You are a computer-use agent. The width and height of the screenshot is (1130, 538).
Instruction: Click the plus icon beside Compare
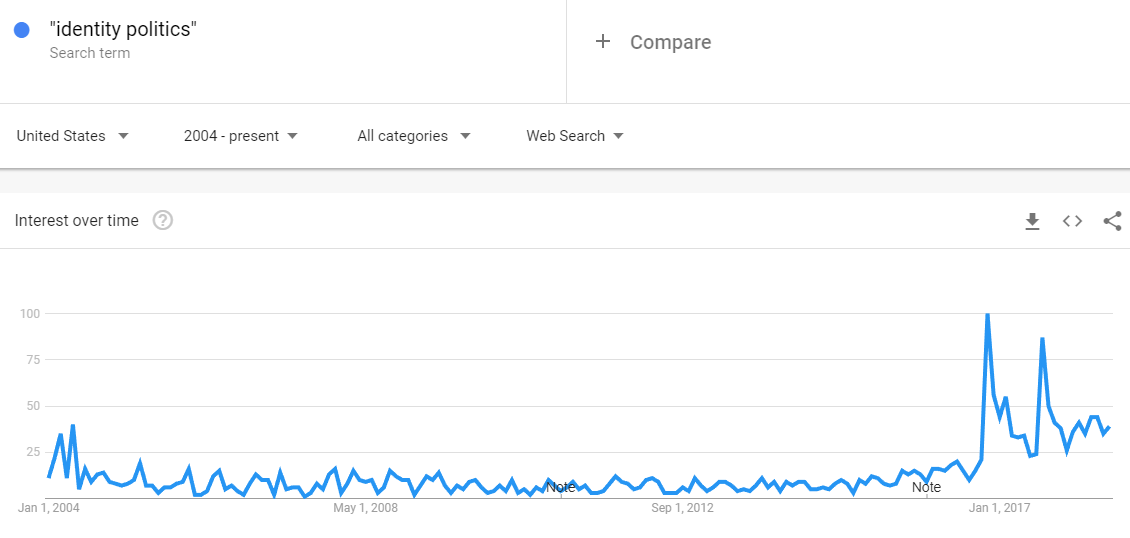(602, 42)
